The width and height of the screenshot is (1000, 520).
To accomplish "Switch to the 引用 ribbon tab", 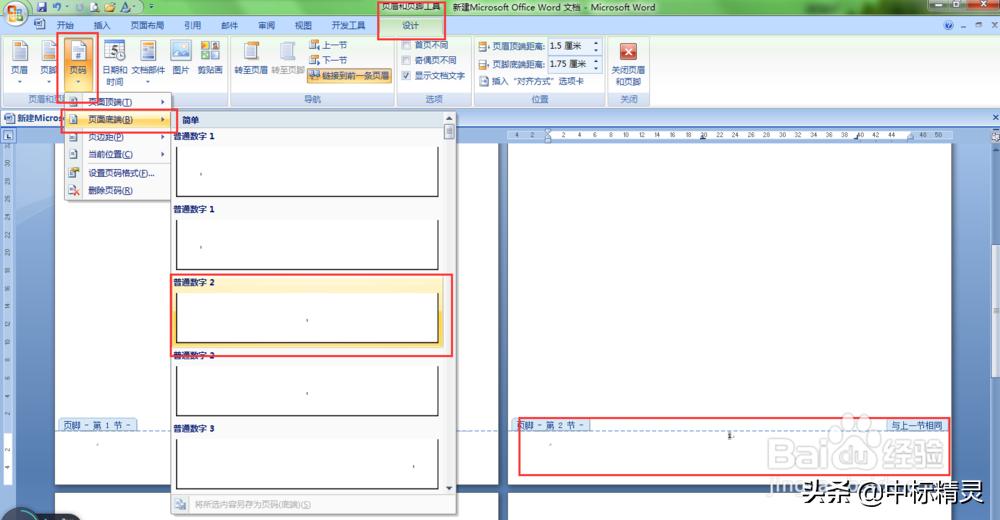I will [193, 26].
